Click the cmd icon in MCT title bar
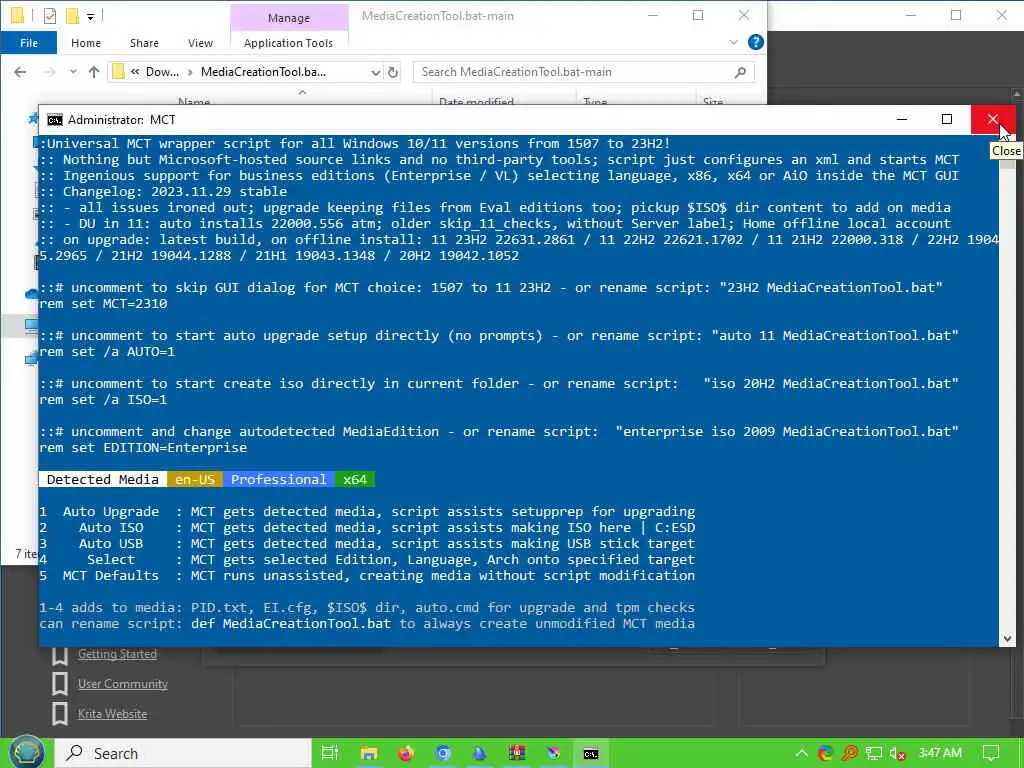 pos(55,120)
